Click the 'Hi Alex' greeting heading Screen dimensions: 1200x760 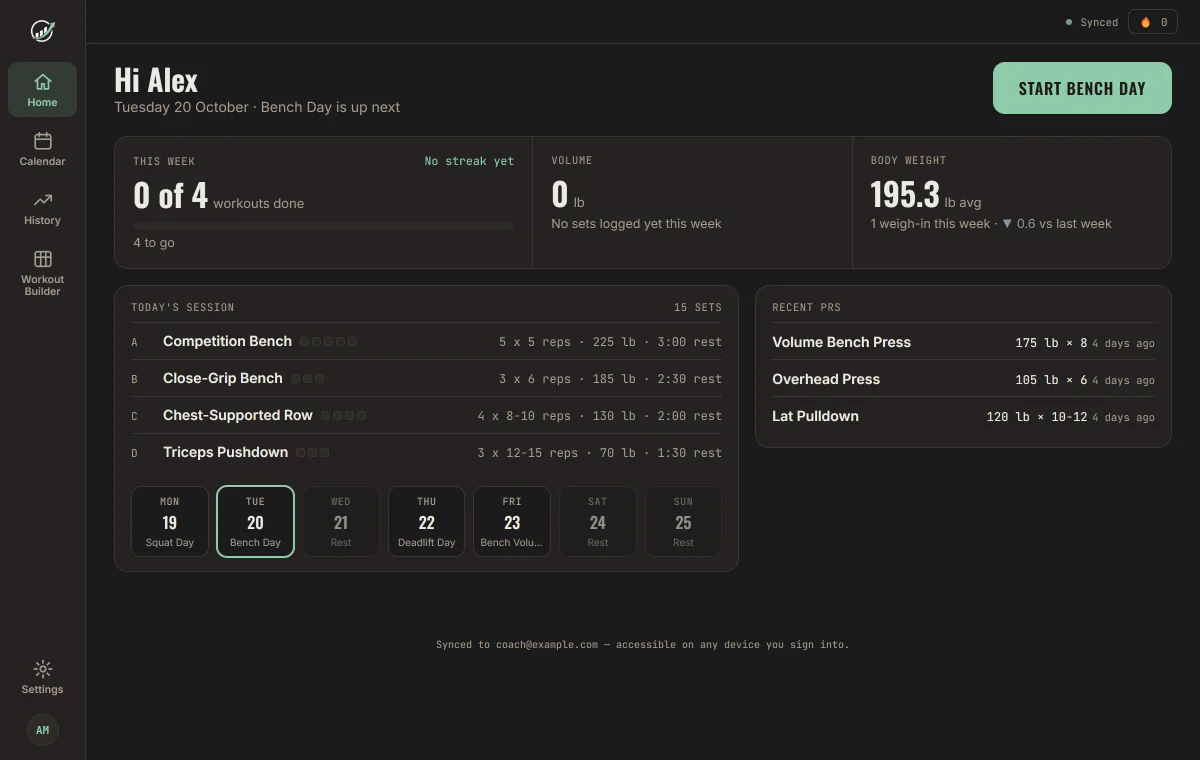click(156, 80)
